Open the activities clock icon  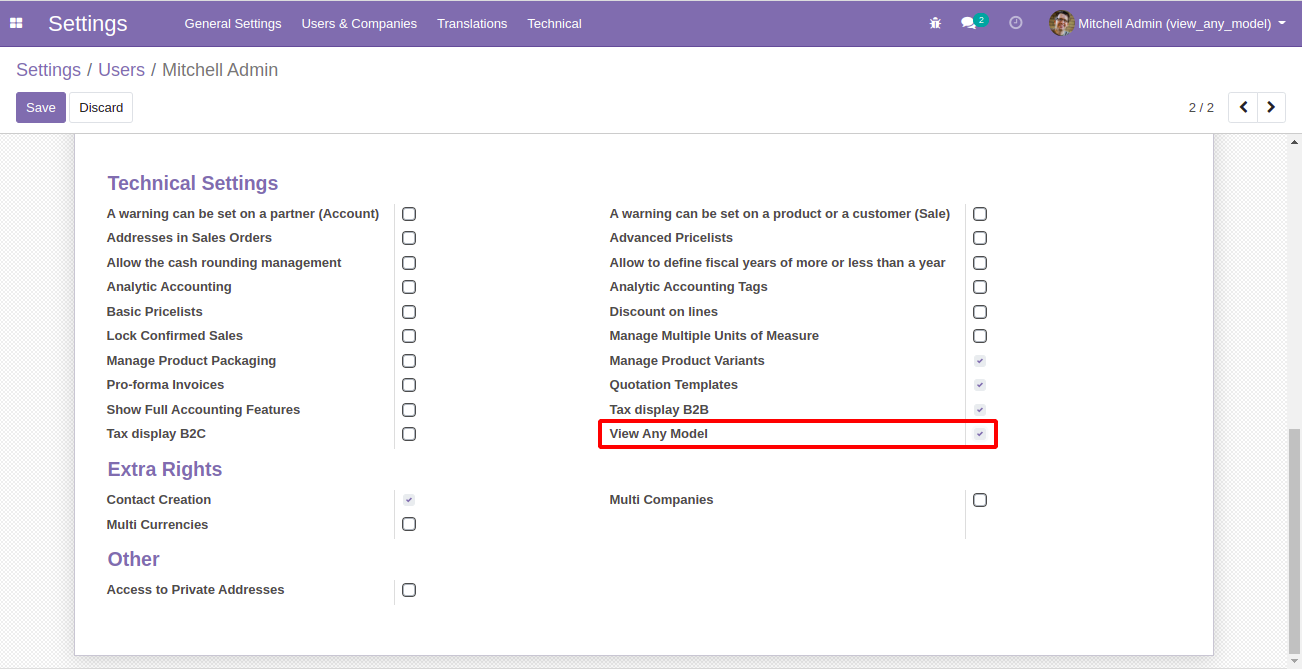(x=1016, y=23)
